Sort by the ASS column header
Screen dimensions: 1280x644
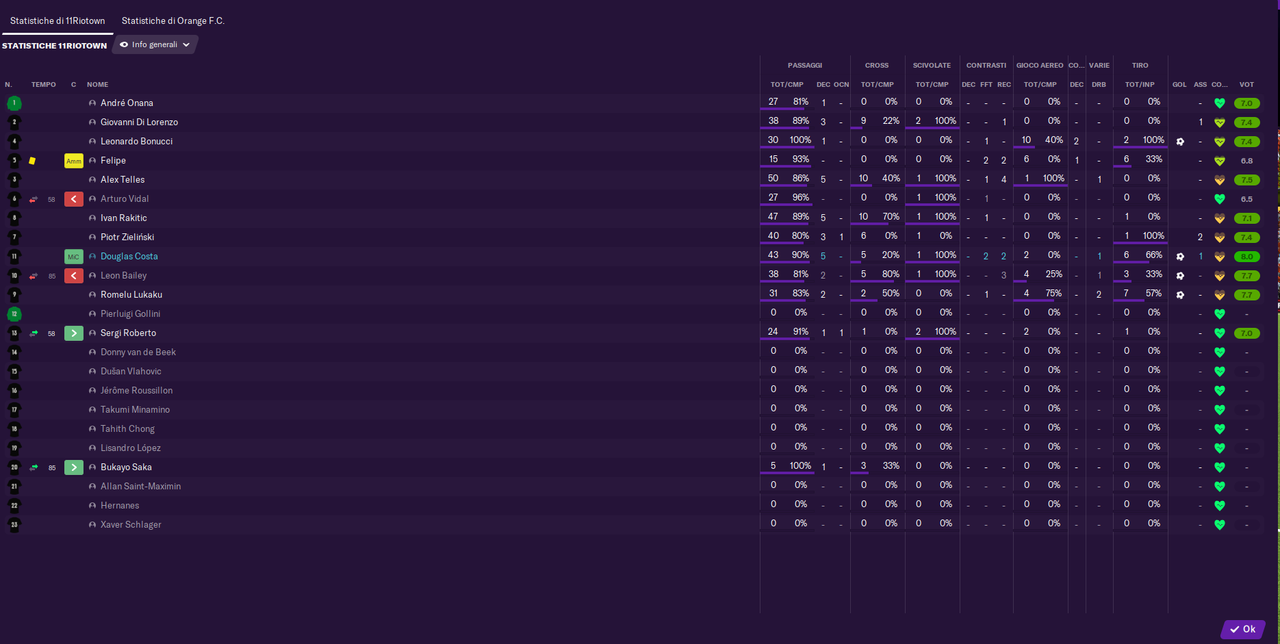click(x=1200, y=85)
